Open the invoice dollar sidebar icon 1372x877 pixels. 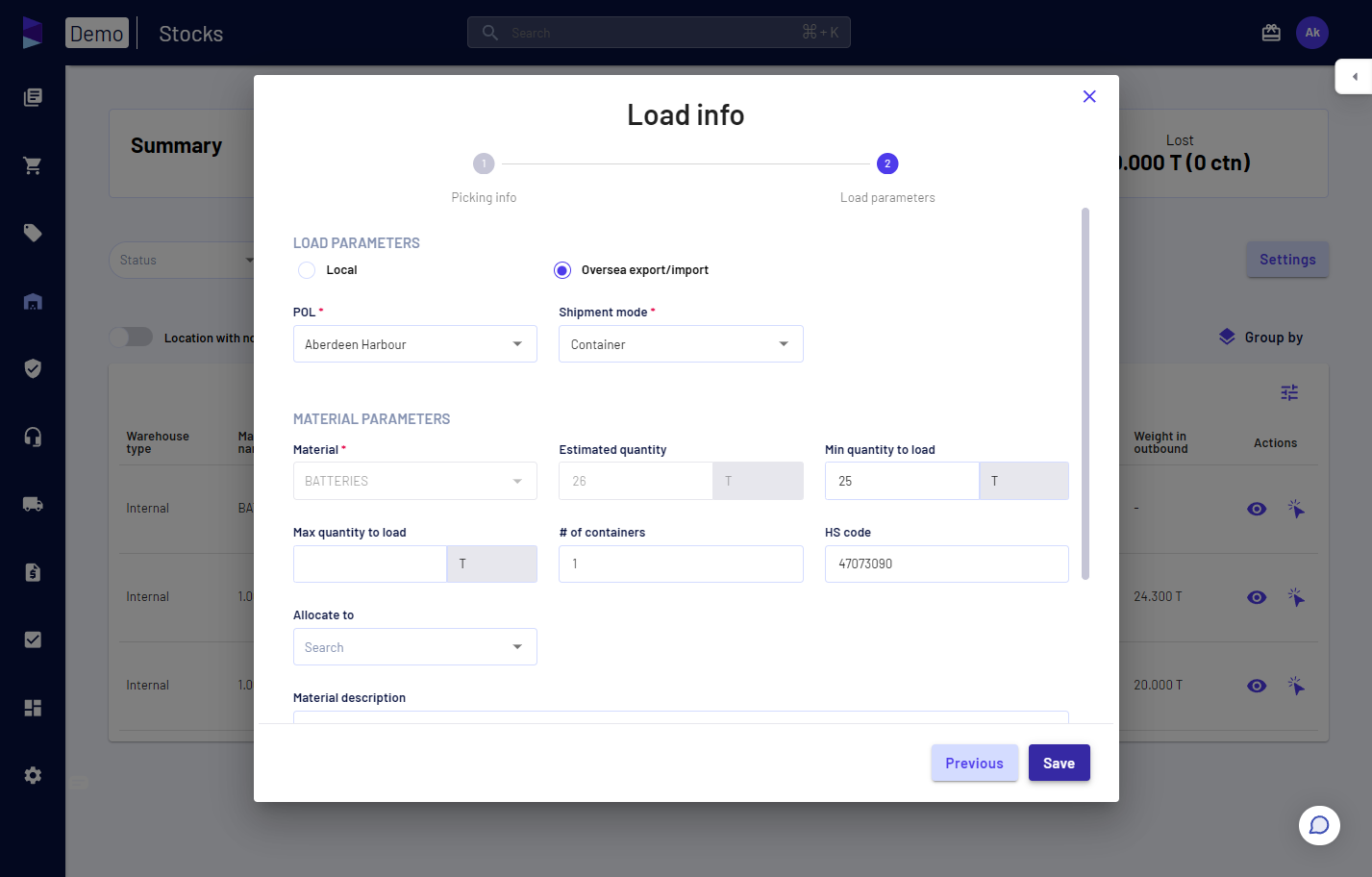click(x=33, y=572)
